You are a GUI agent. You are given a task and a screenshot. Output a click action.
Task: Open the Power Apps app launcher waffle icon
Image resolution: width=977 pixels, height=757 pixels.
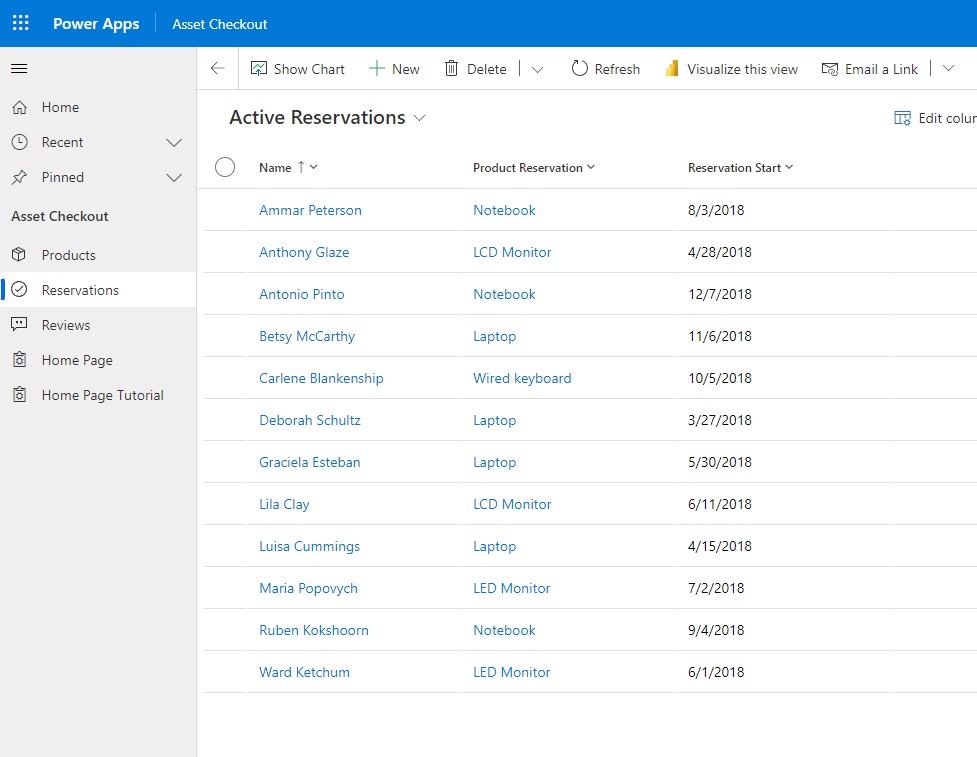[x=20, y=23]
